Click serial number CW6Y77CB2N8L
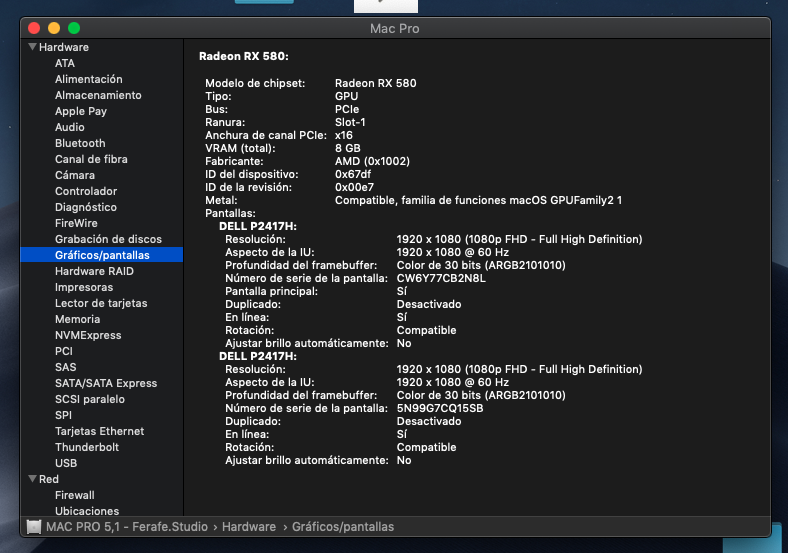 [441, 278]
